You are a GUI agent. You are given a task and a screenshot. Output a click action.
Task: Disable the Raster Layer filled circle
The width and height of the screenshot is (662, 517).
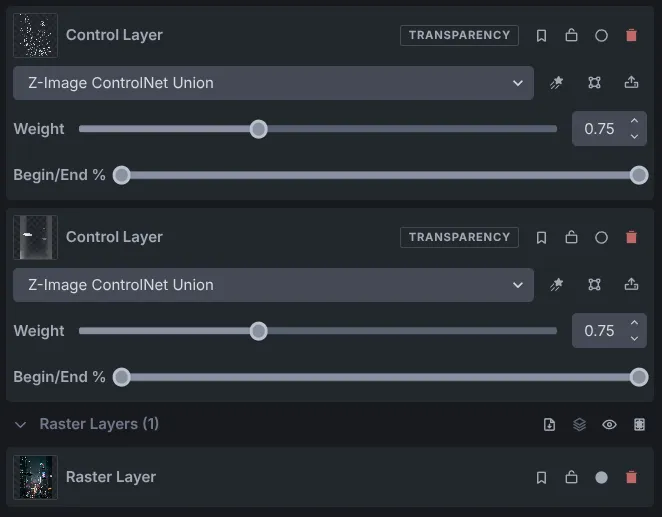click(601, 477)
